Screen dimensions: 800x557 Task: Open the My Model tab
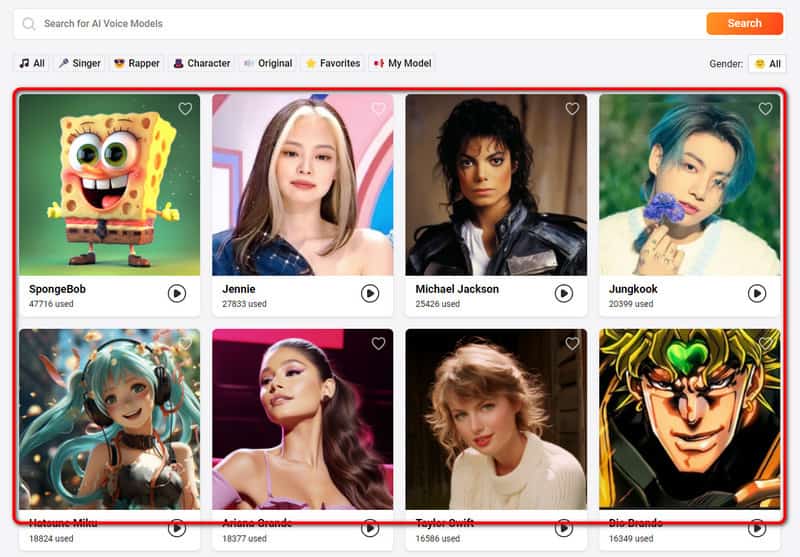coord(401,63)
